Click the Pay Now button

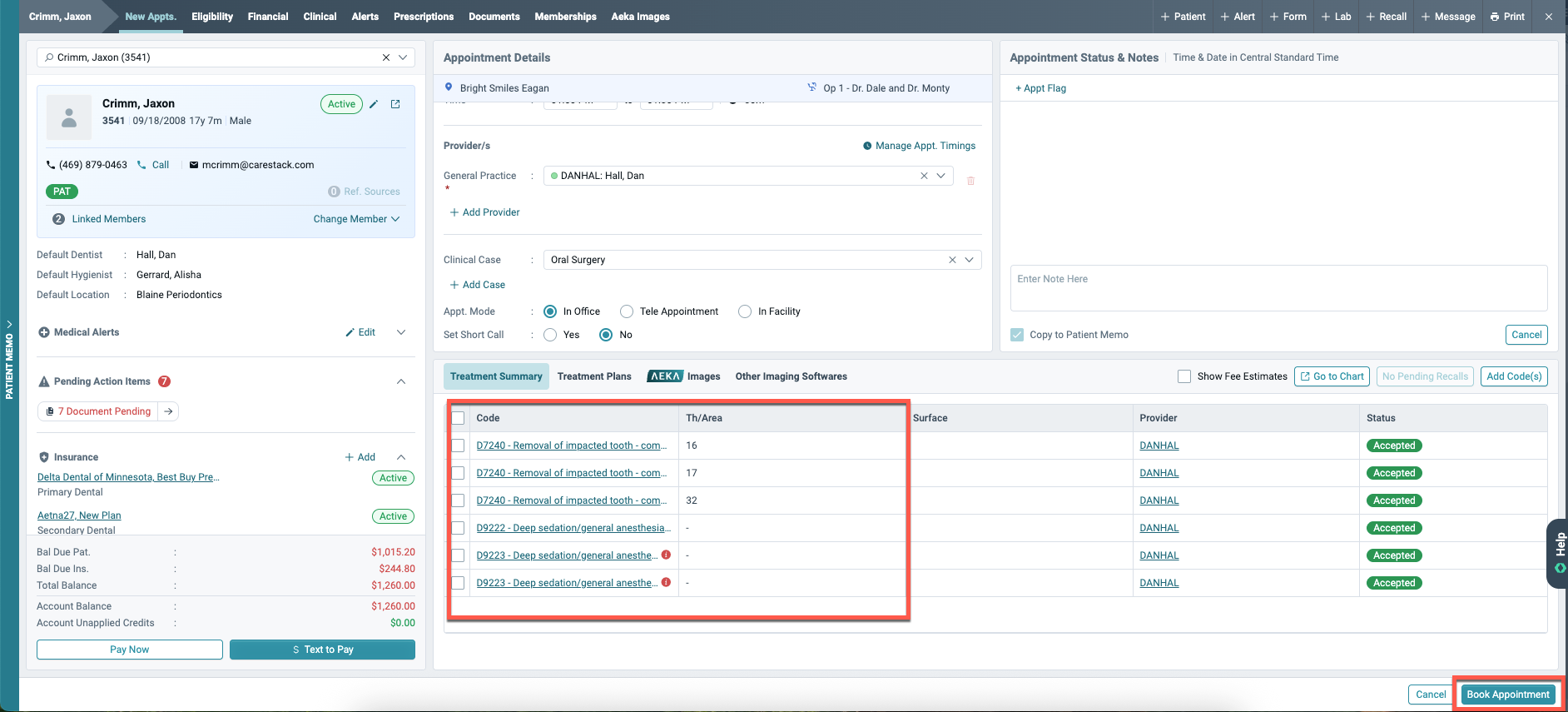130,650
